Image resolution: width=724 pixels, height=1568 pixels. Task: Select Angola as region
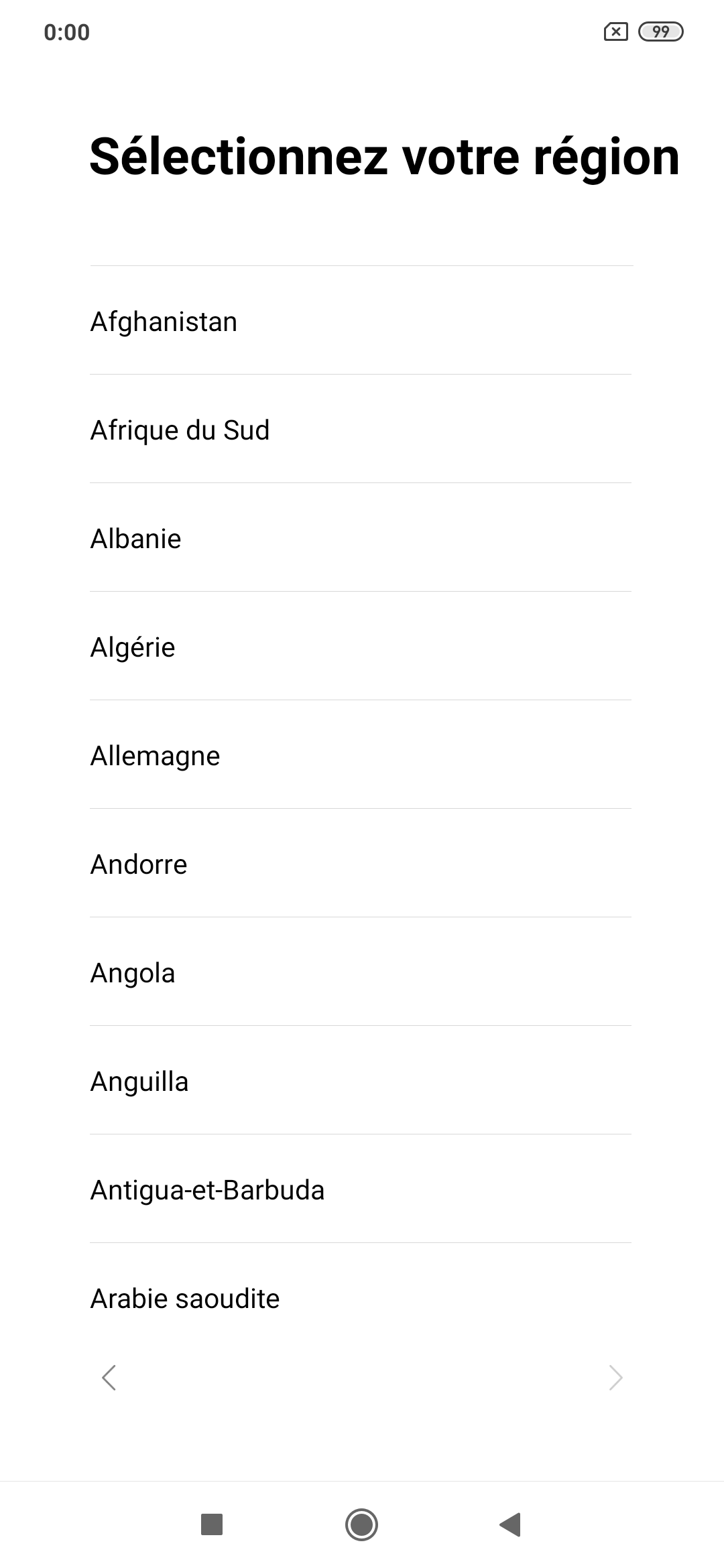tap(133, 973)
